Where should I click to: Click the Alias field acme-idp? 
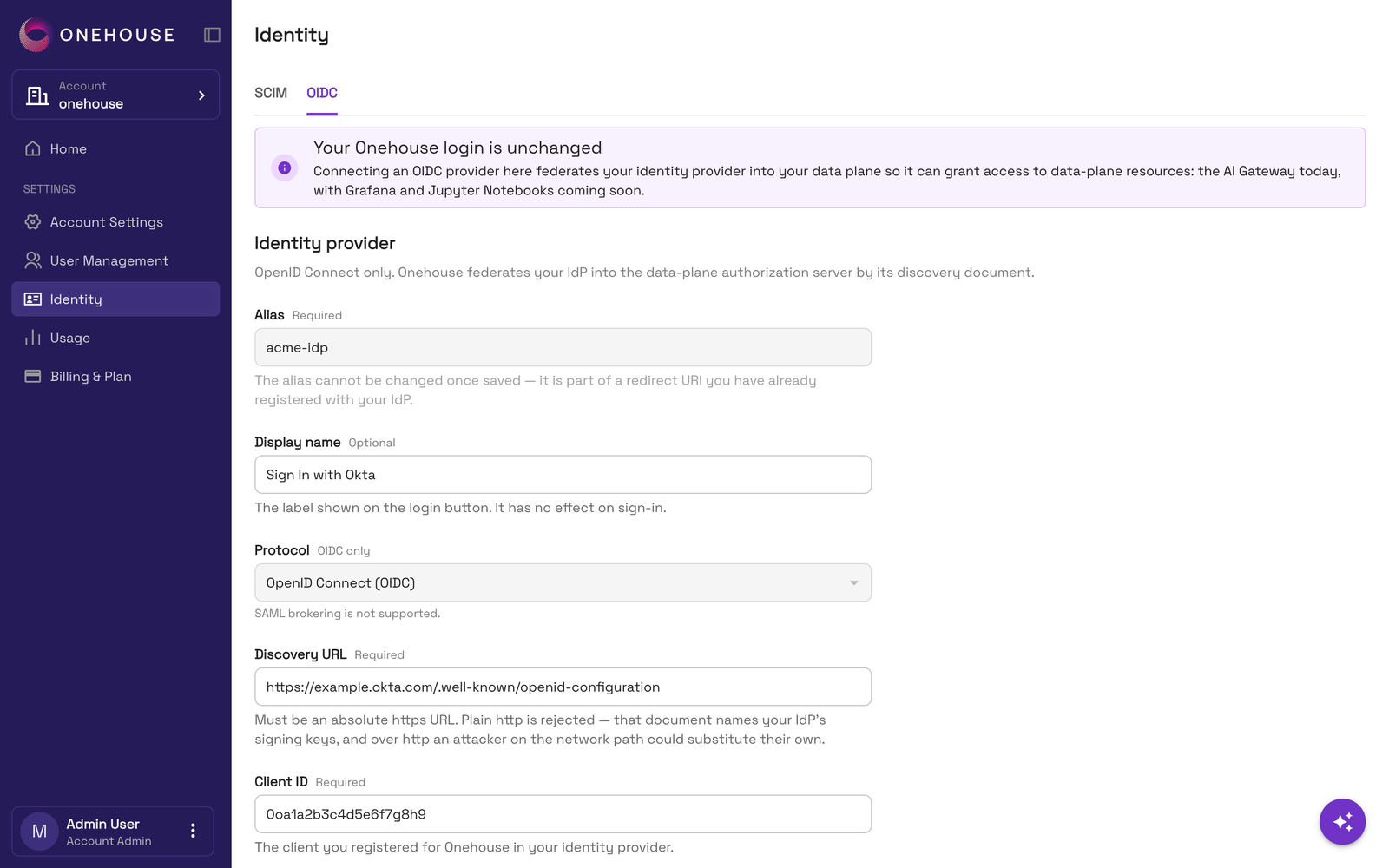coord(563,347)
